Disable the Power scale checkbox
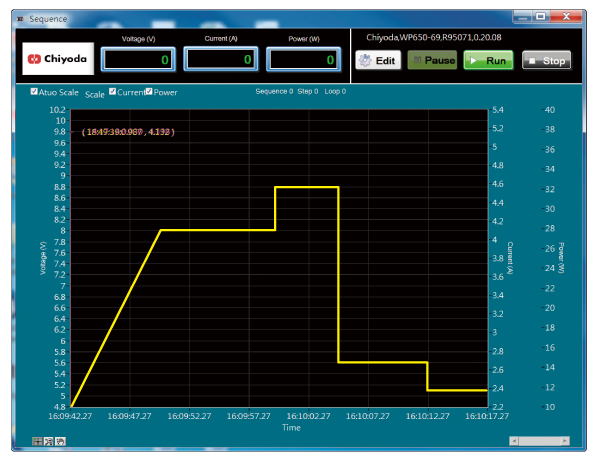 [x=149, y=92]
